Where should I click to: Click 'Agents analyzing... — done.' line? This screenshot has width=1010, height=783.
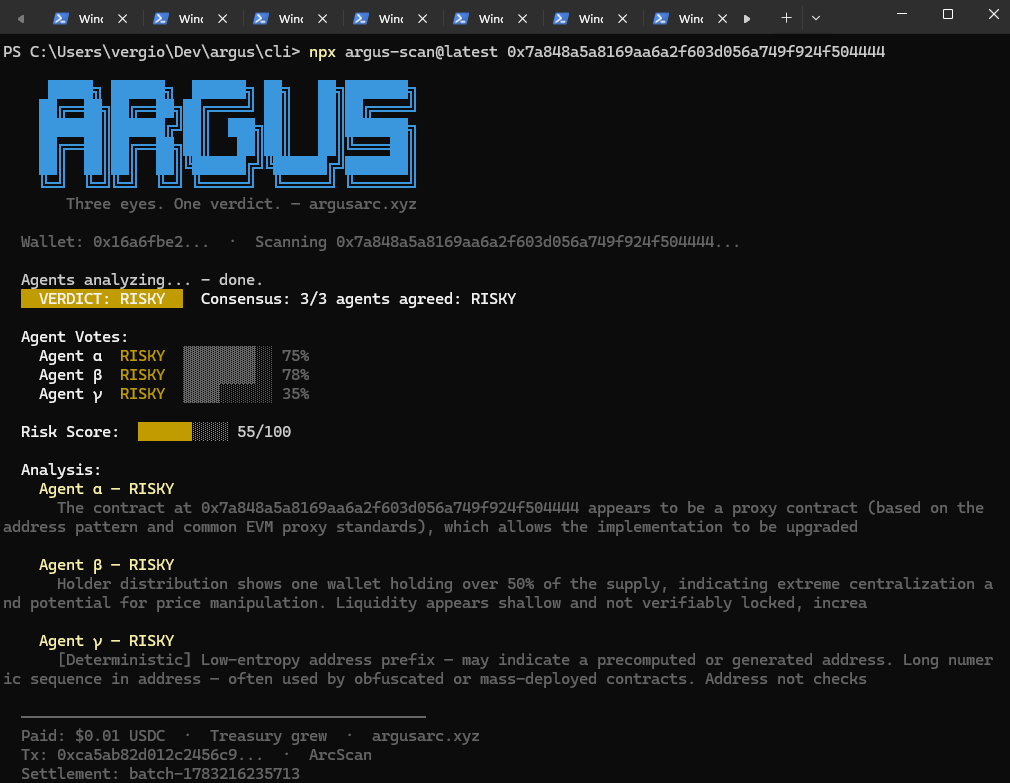[x=142, y=280]
